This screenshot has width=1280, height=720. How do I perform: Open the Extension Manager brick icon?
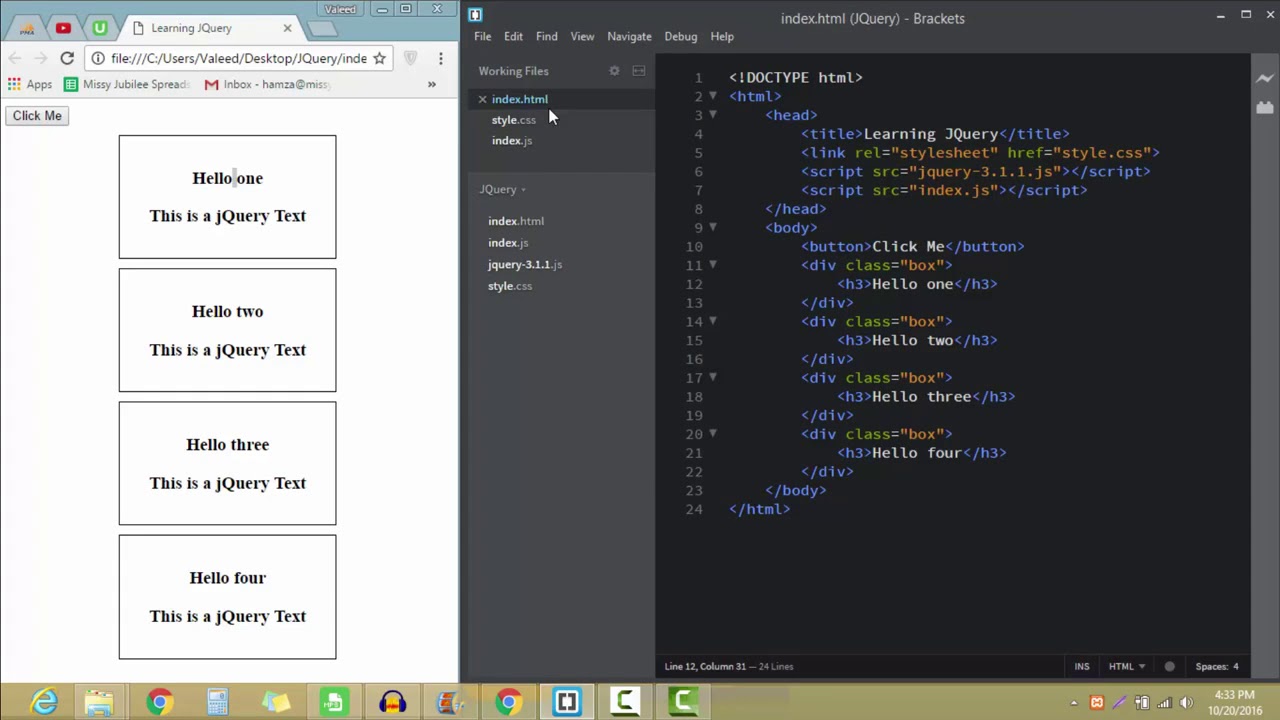tap(1265, 107)
